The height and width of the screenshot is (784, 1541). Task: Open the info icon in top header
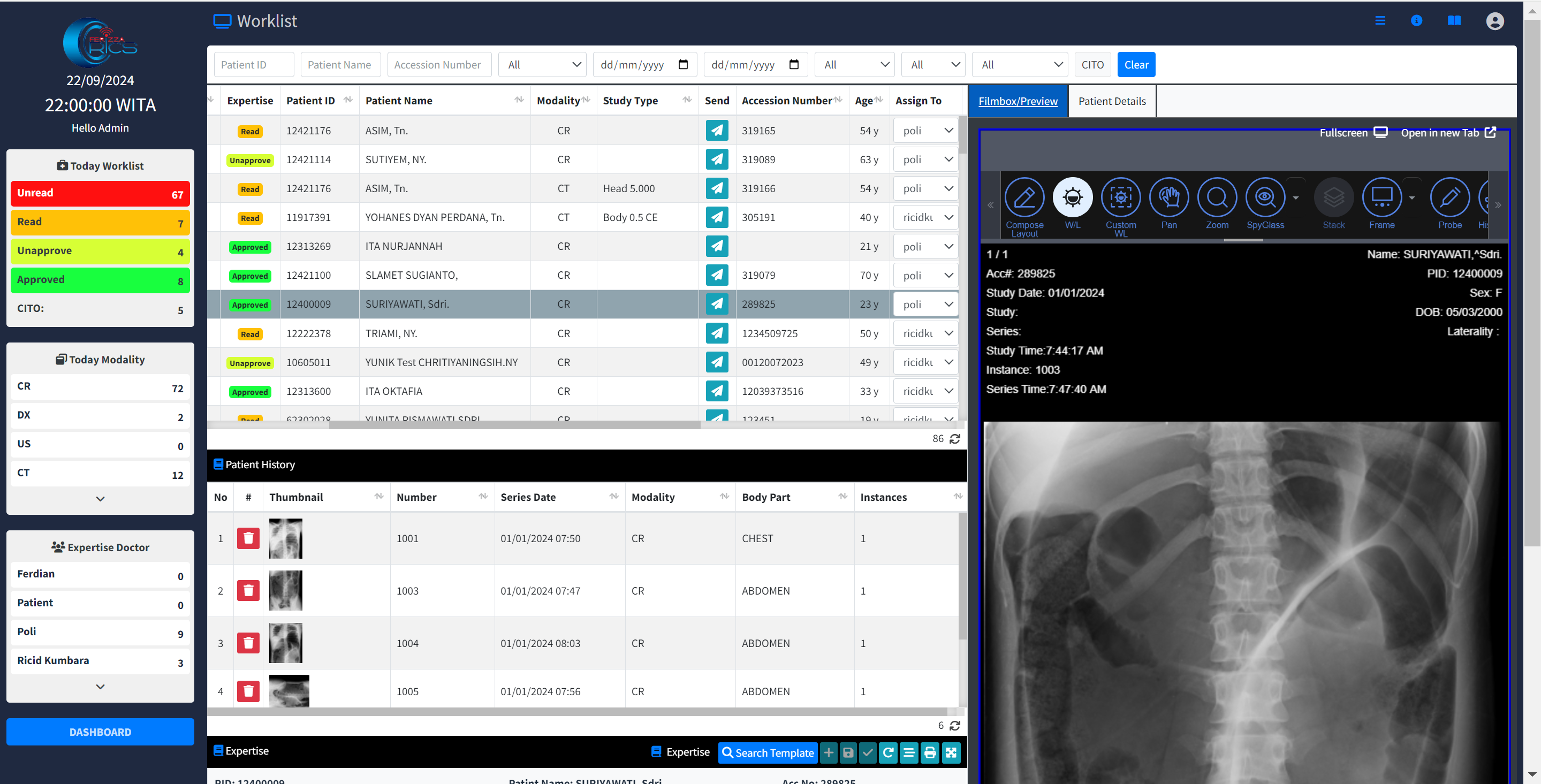[1416, 21]
